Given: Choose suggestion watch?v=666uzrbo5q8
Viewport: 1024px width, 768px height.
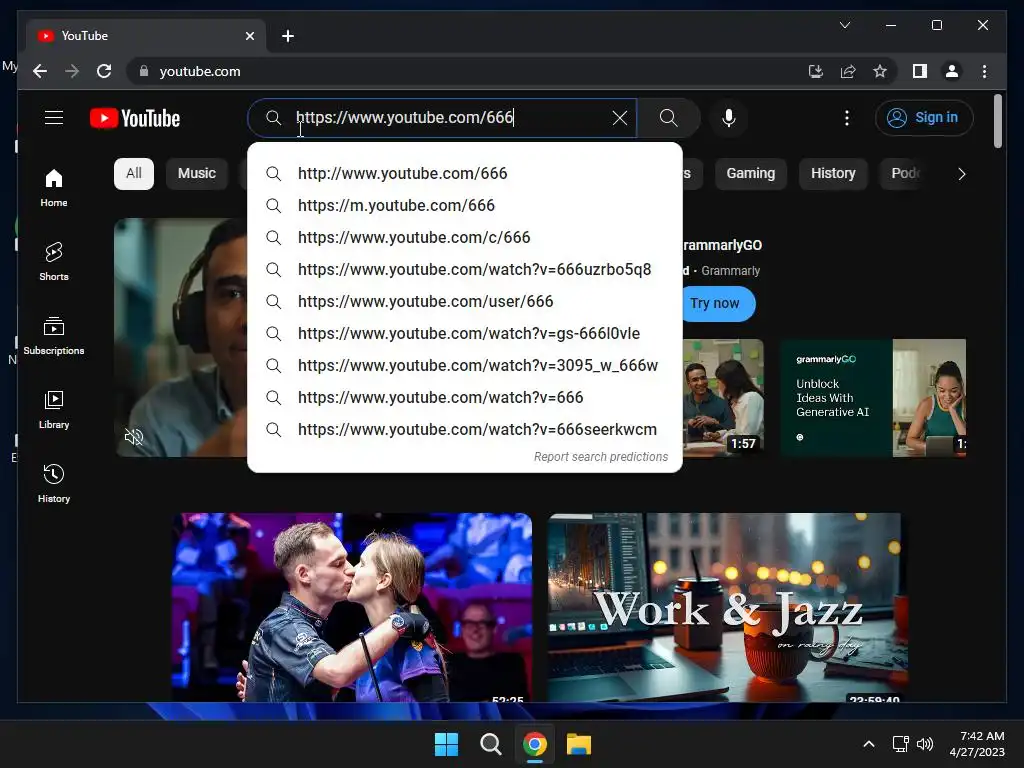Looking at the screenshot, I should pyautogui.click(x=465, y=269).
